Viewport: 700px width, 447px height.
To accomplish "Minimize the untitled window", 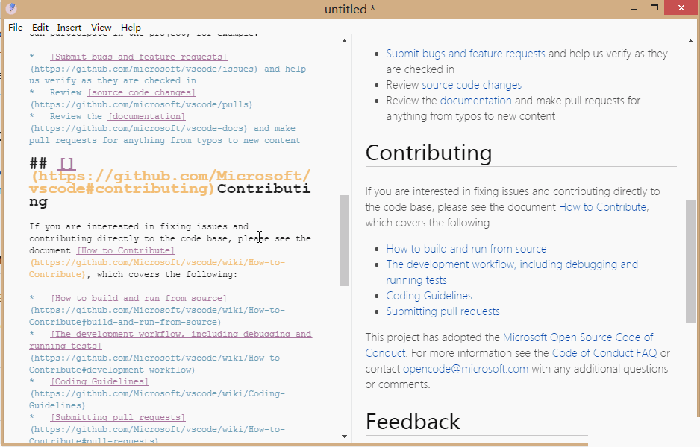I will click(634, 8).
